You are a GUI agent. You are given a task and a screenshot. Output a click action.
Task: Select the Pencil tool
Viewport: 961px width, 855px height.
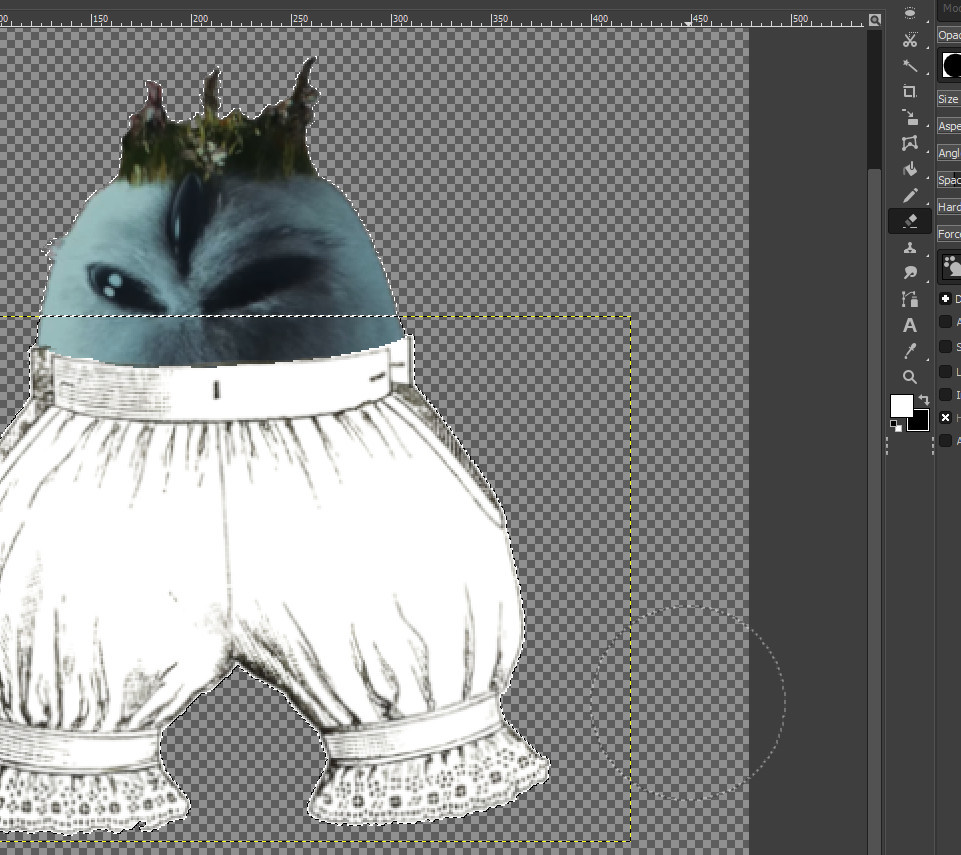tap(910, 195)
